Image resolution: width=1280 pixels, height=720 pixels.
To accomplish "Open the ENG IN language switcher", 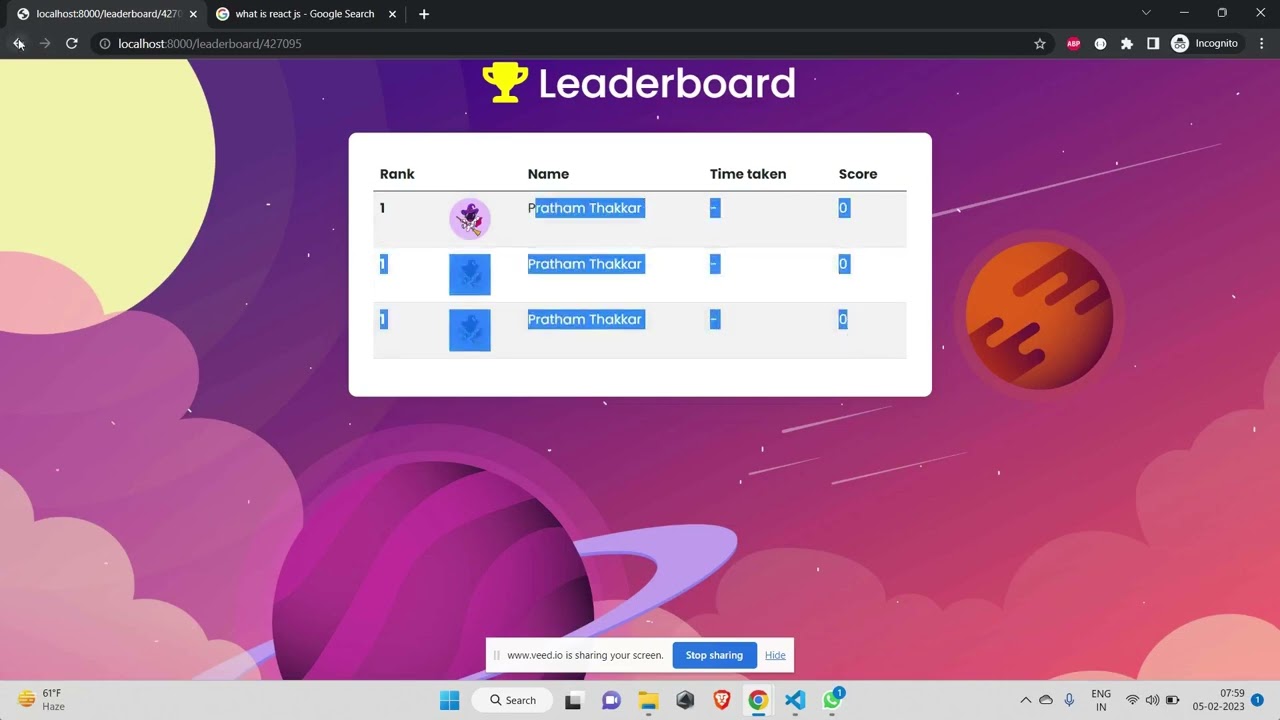I will (x=1101, y=700).
